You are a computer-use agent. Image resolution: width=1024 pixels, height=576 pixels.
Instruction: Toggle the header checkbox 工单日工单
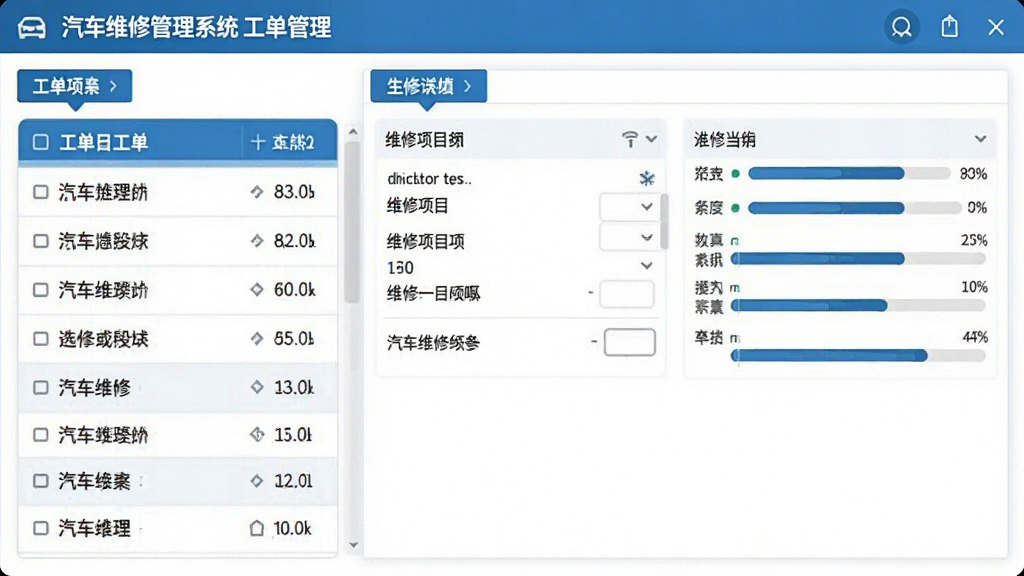click(x=40, y=142)
